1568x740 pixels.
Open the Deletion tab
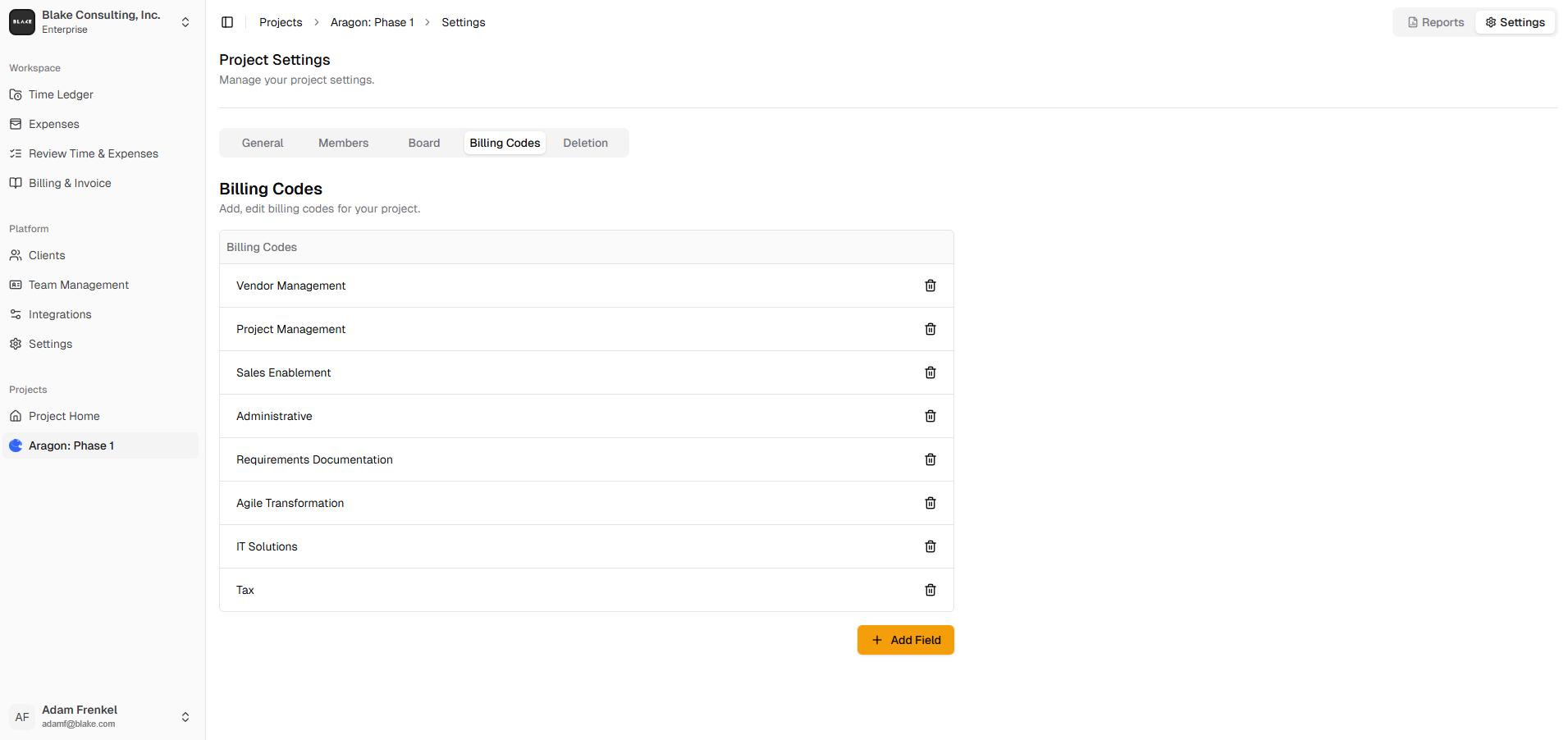(x=586, y=143)
